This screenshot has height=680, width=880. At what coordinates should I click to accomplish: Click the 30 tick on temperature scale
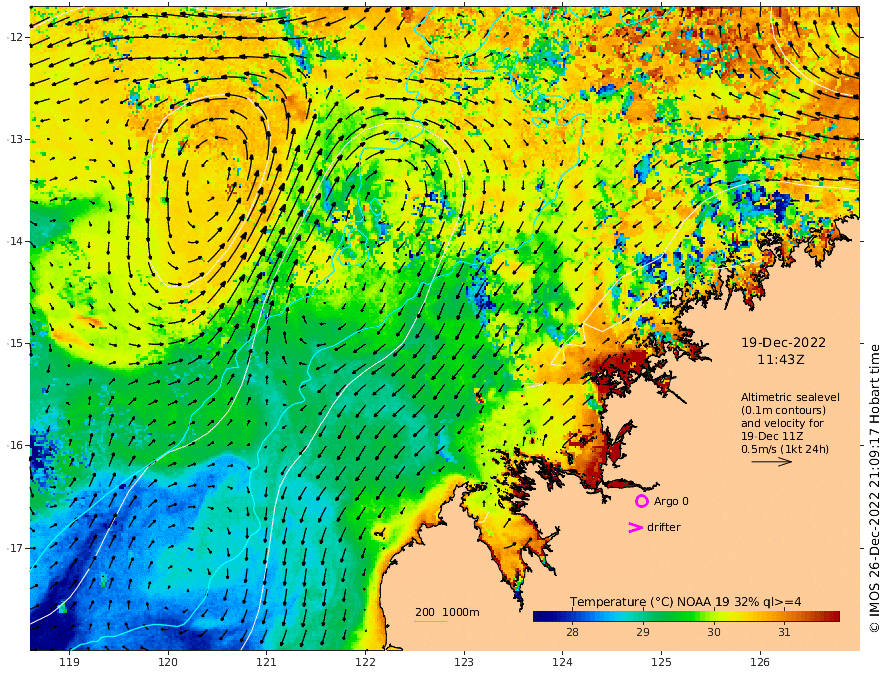tap(714, 632)
